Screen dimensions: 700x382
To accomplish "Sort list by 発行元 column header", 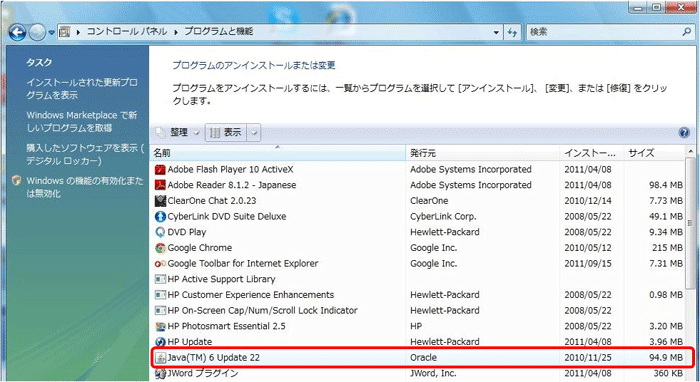I will tap(483, 153).
